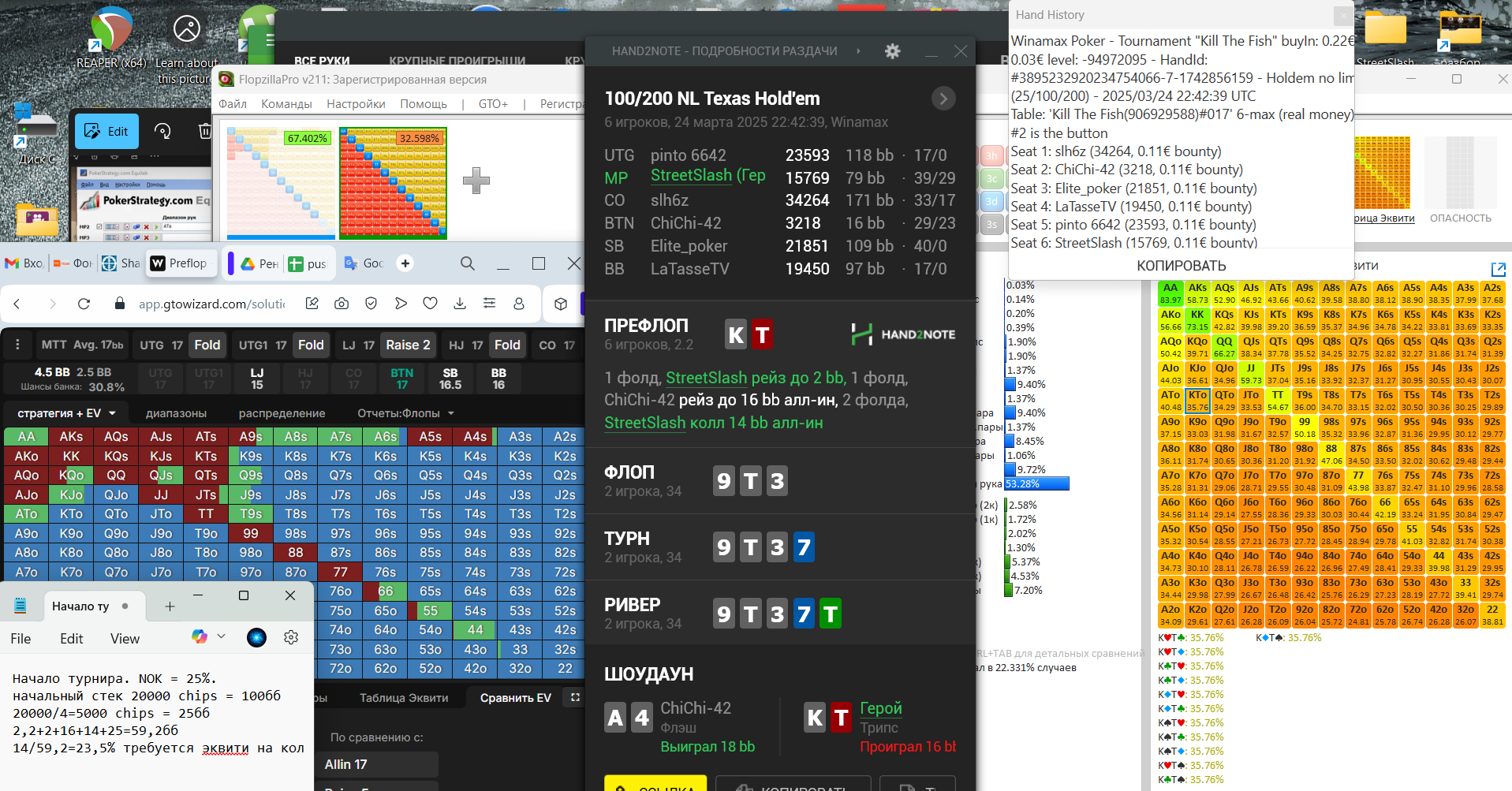Open browser profile account icon
The width and height of the screenshot is (1512, 791).
519,304
